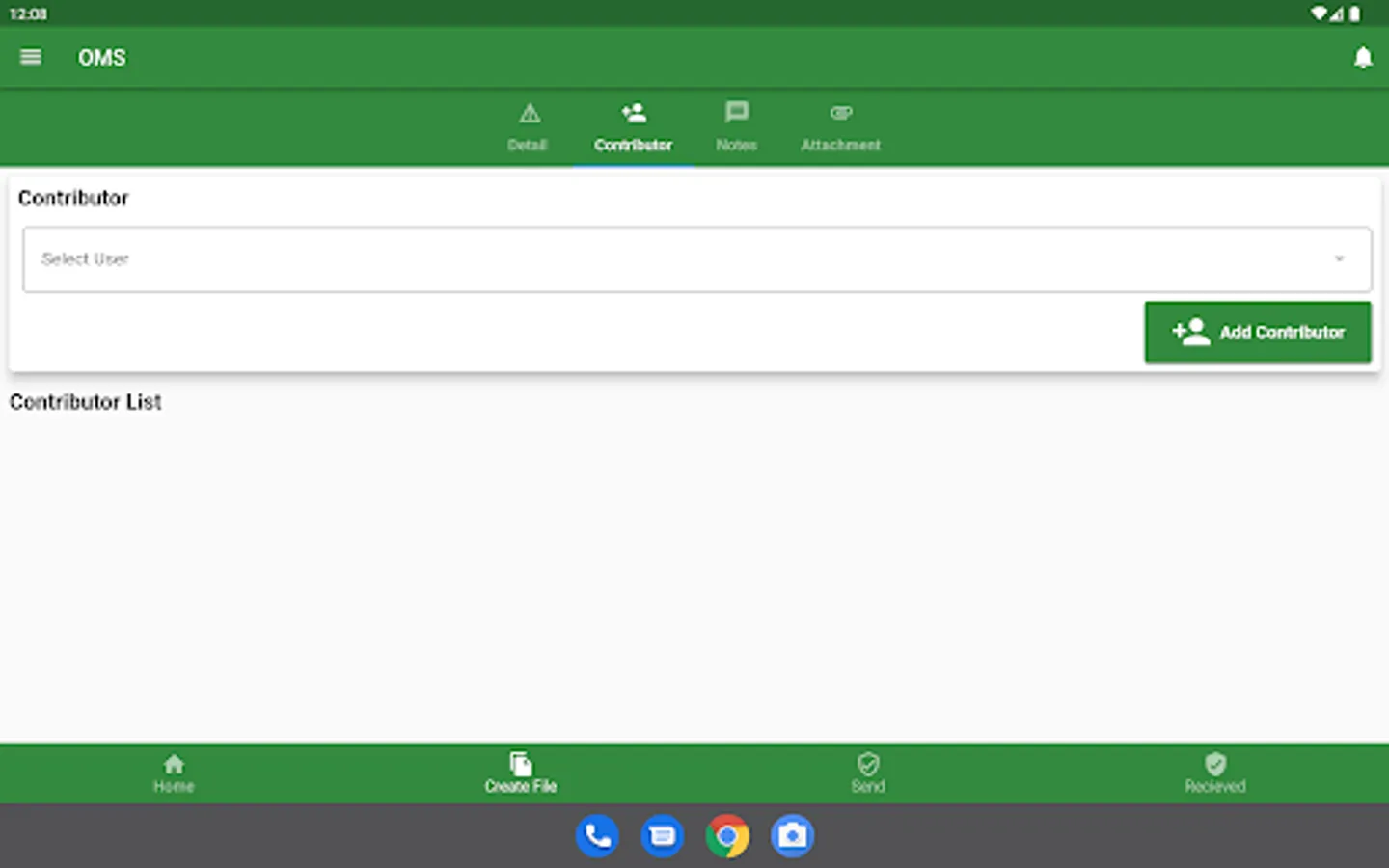The width and height of the screenshot is (1389, 868).
Task: Click the clock in the status bar
Action: click(x=28, y=14)
